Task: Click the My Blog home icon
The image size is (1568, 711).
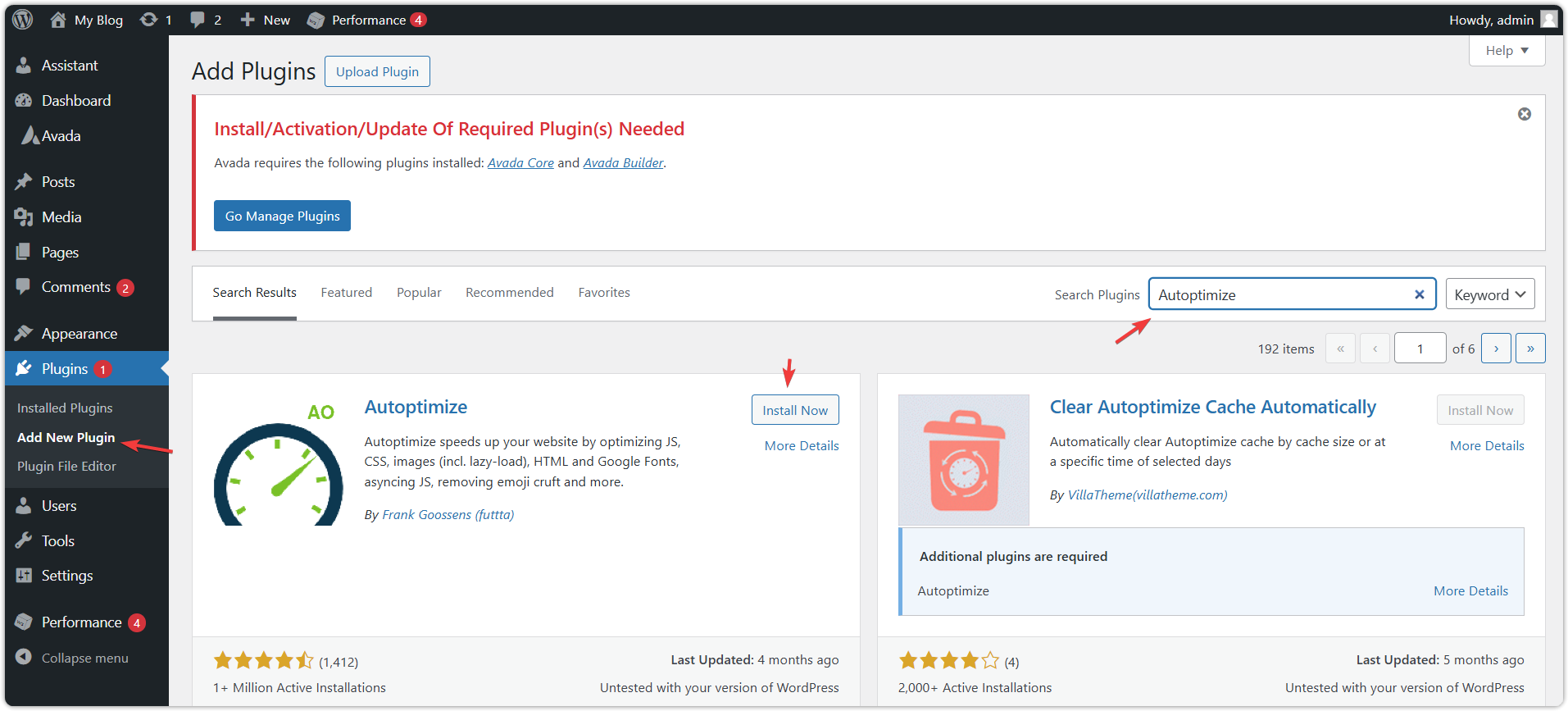Action: (58, 20)
